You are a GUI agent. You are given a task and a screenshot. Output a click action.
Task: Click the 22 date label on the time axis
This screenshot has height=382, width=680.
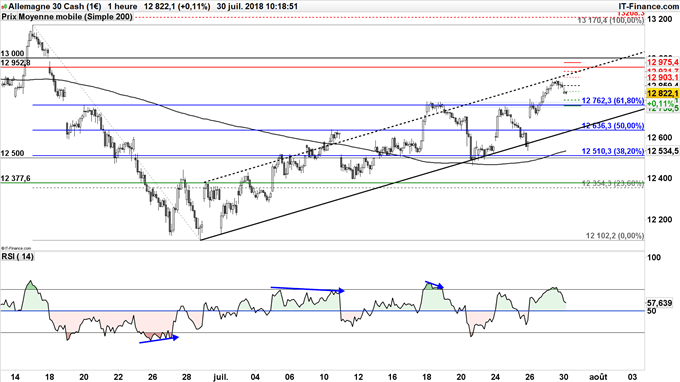118,376
